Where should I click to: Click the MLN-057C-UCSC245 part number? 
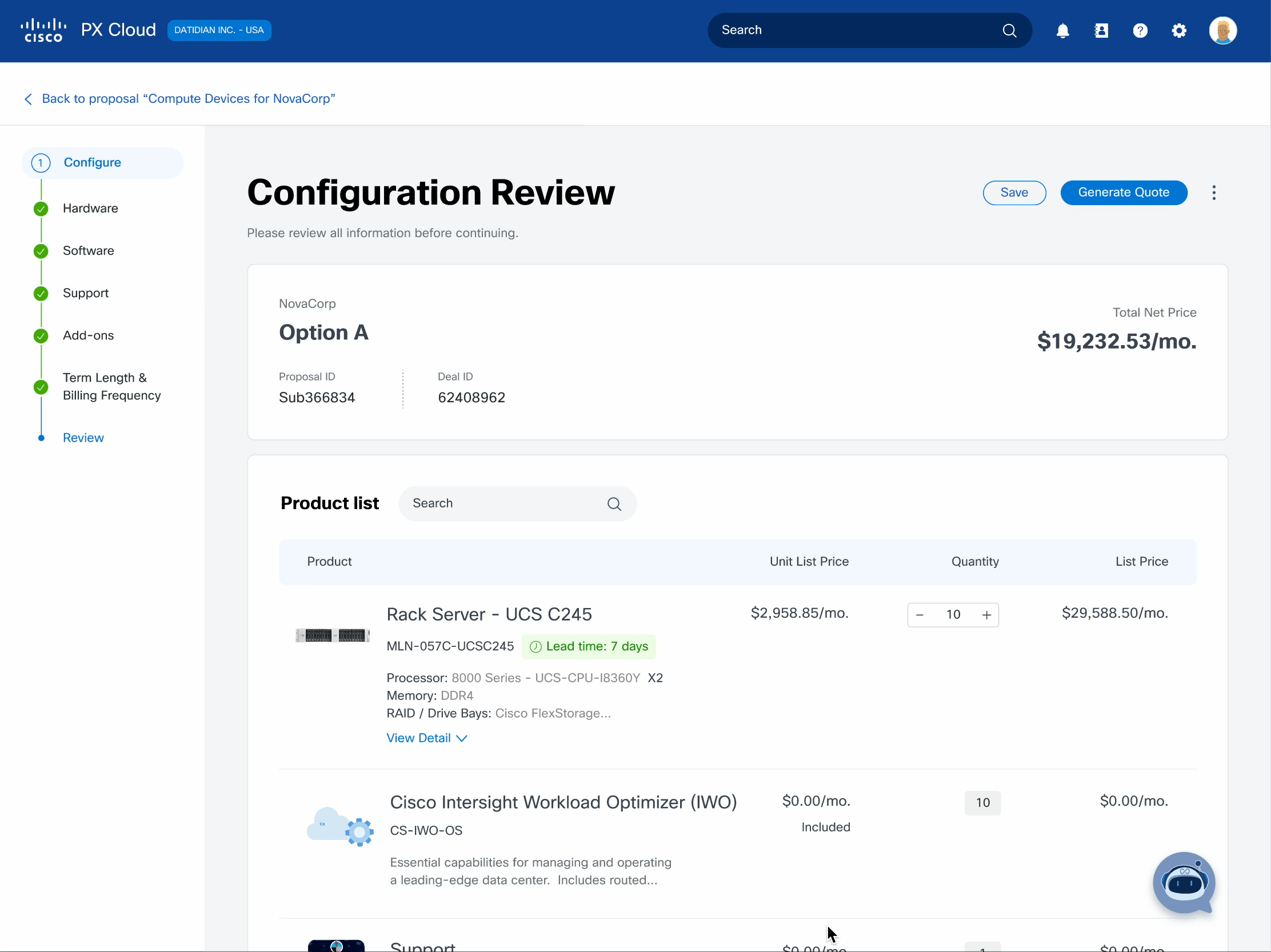point(450,646)
